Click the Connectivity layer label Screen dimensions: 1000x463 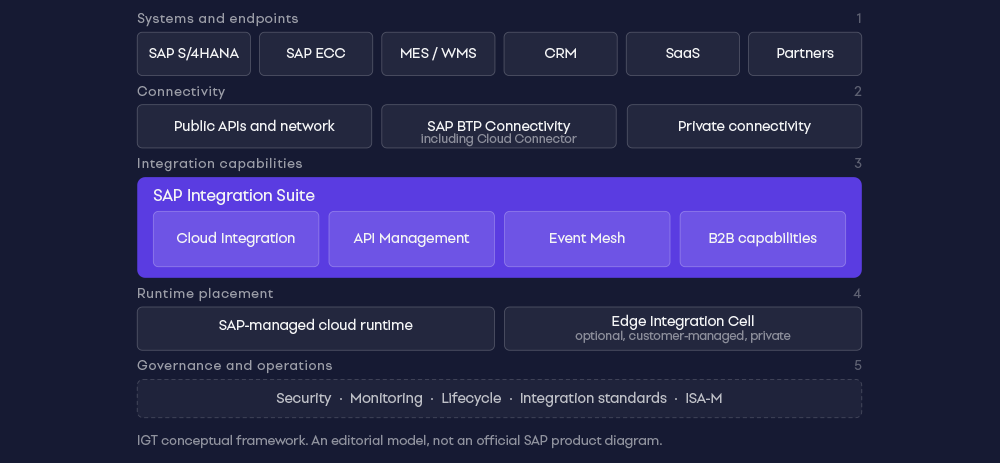[181, 91]
